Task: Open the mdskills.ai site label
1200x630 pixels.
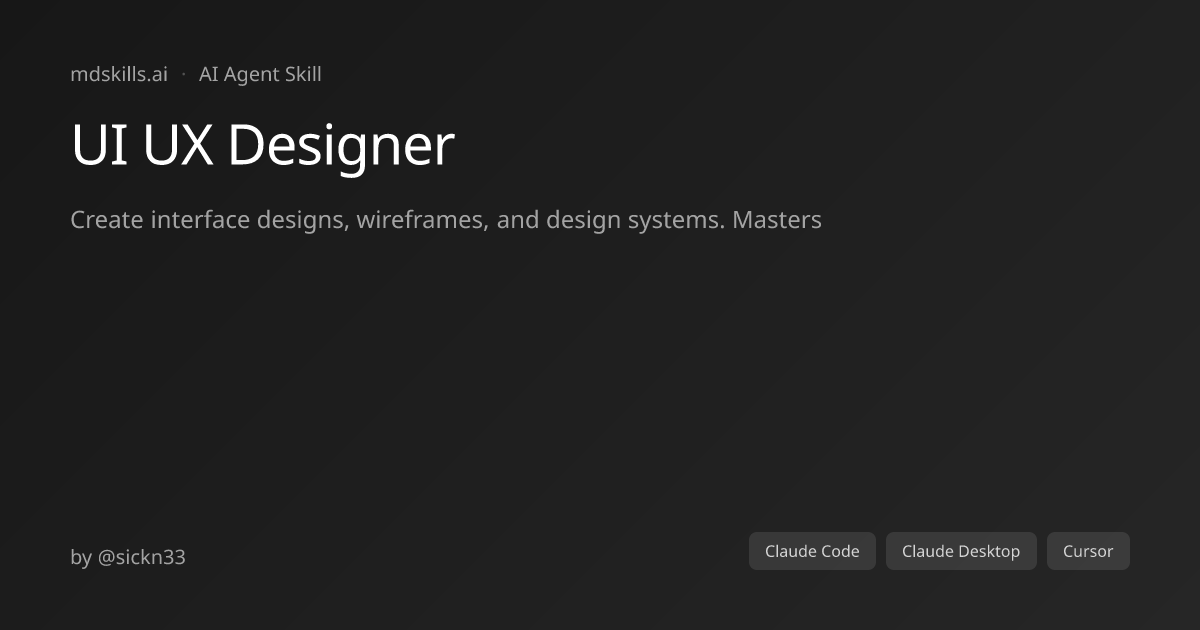Action: [119, 74]
